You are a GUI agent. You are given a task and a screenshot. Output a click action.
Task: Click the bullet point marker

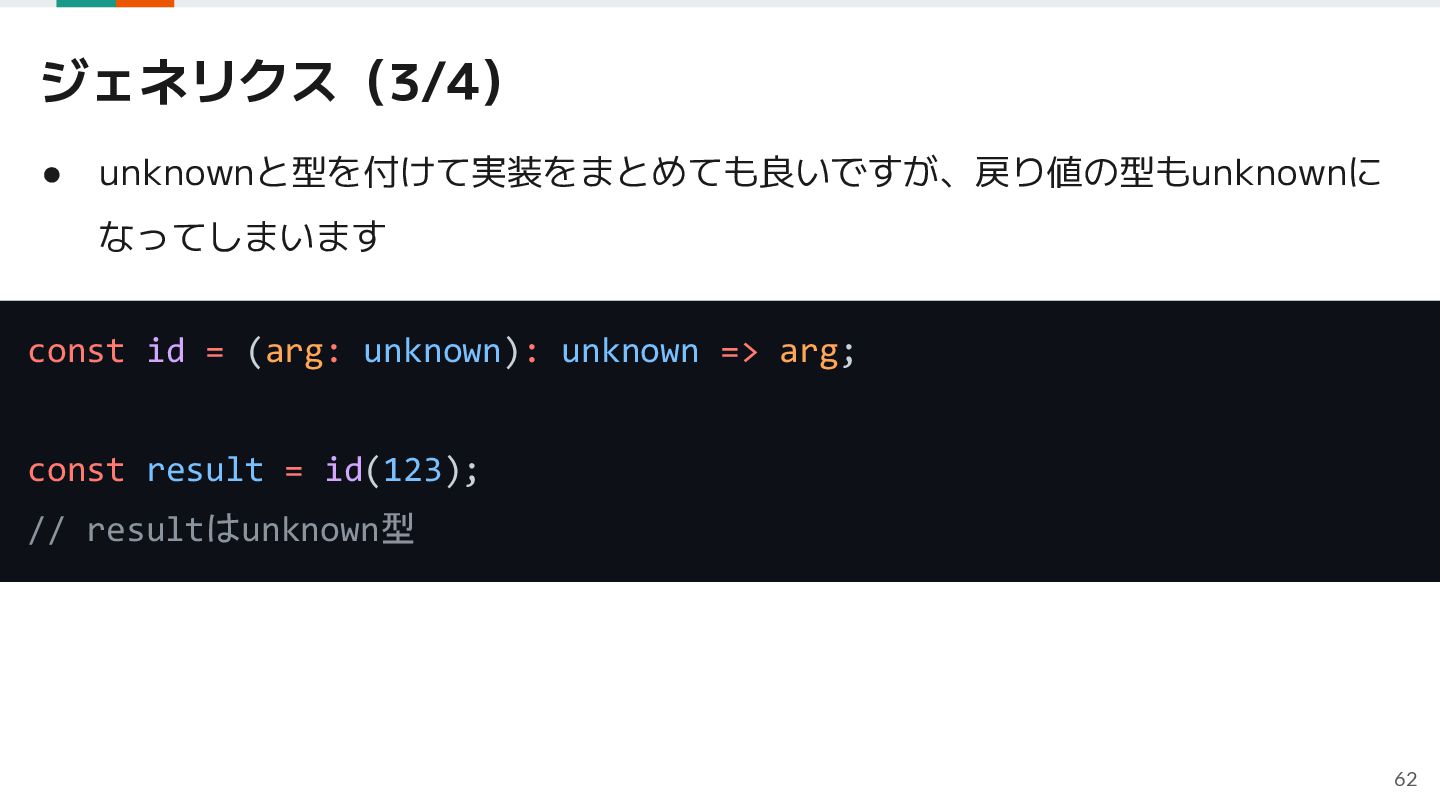pos(53,174)
